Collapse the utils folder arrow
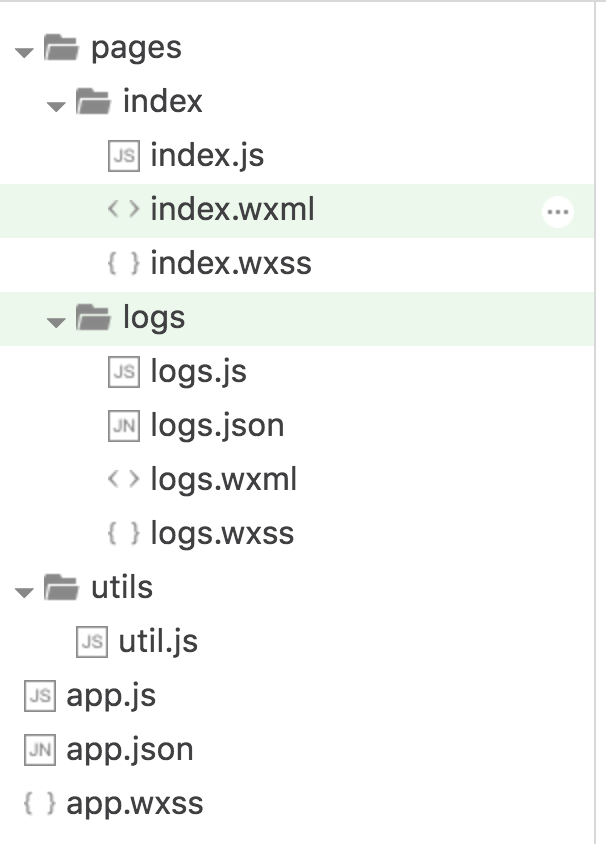This screenshot has width=606, height=844. (x=24, y=591)
